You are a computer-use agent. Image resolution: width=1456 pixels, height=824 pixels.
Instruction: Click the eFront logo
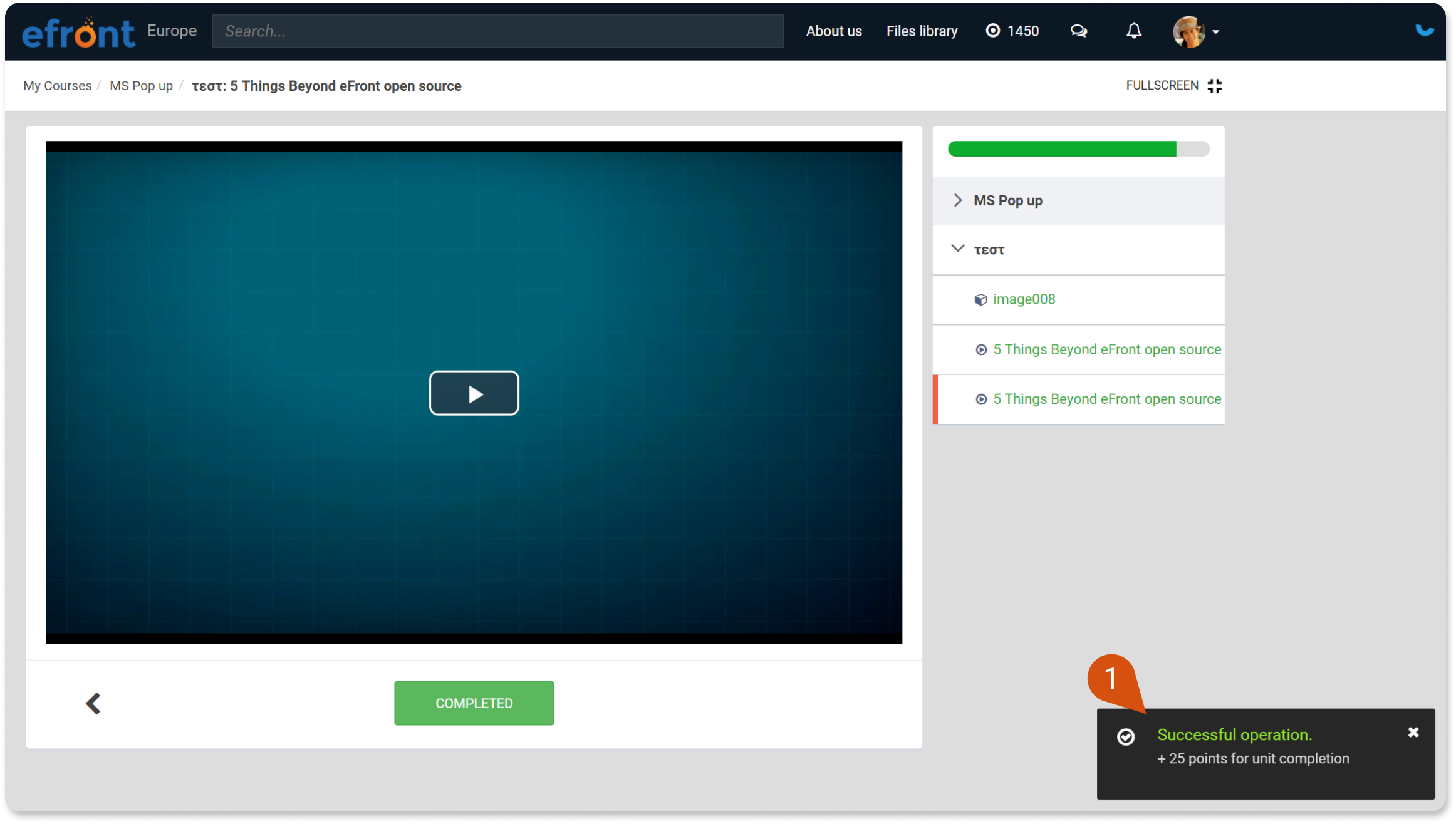click(78, 32)
